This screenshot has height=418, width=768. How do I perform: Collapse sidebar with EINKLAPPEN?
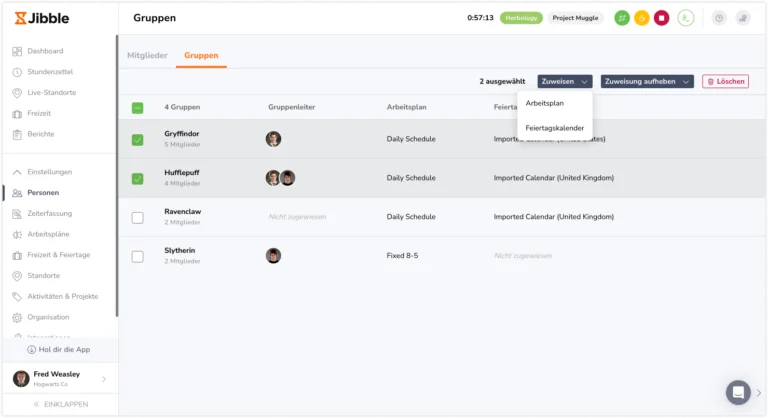click(x=61, y=404)
